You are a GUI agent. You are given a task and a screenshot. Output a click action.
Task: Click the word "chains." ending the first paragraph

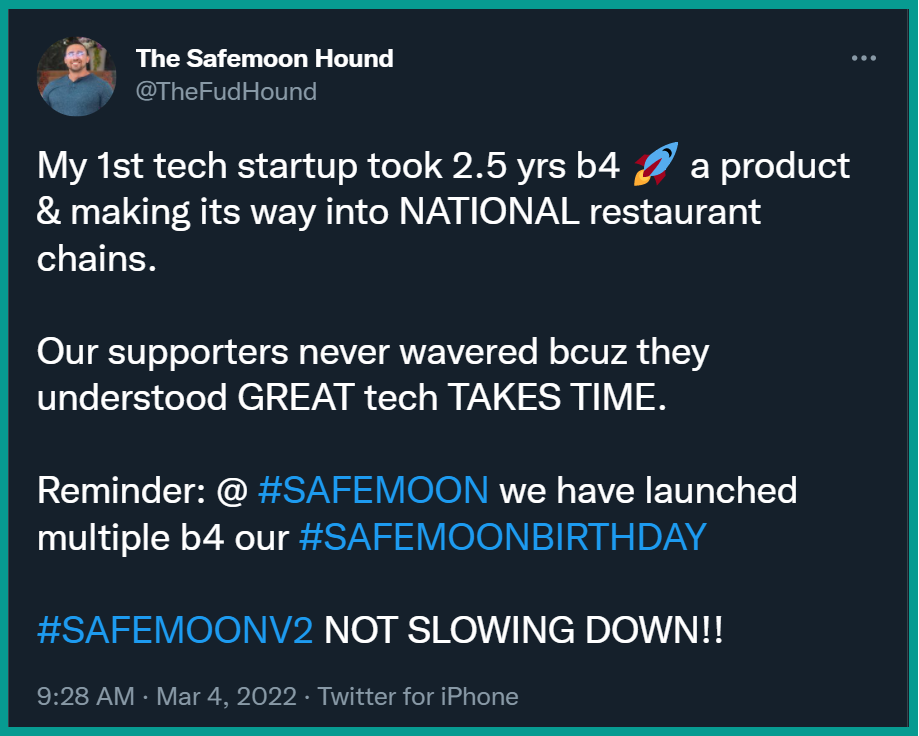tap(97, 258)
